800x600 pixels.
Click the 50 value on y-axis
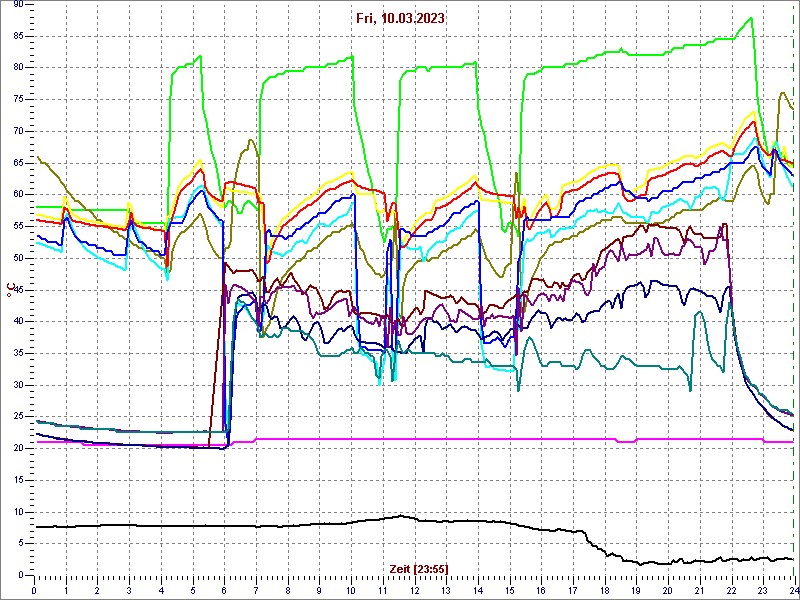pos(17,258)
